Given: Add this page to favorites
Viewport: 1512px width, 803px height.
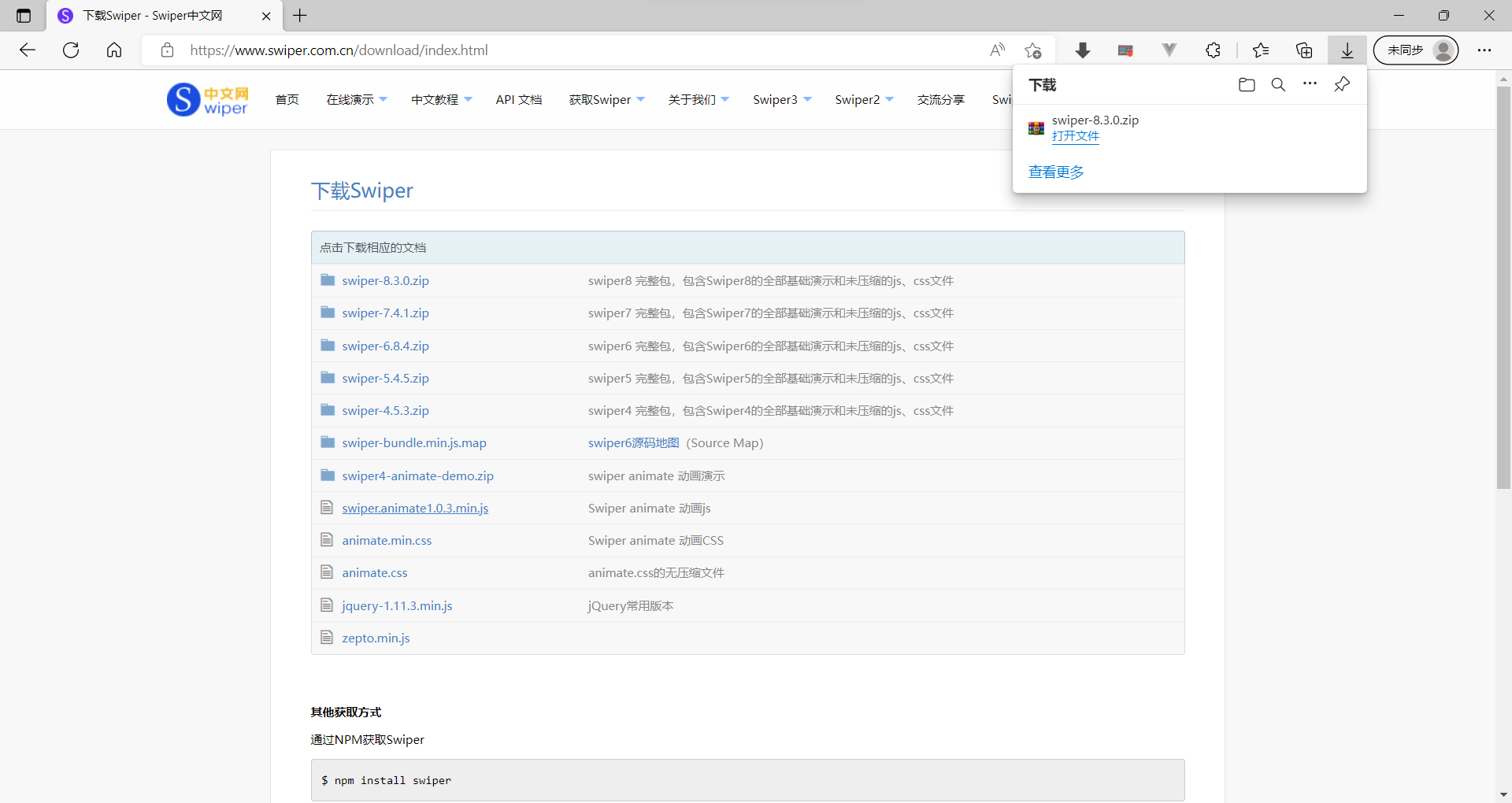Looking at the screenshot, I should [x=1033, y=50].
